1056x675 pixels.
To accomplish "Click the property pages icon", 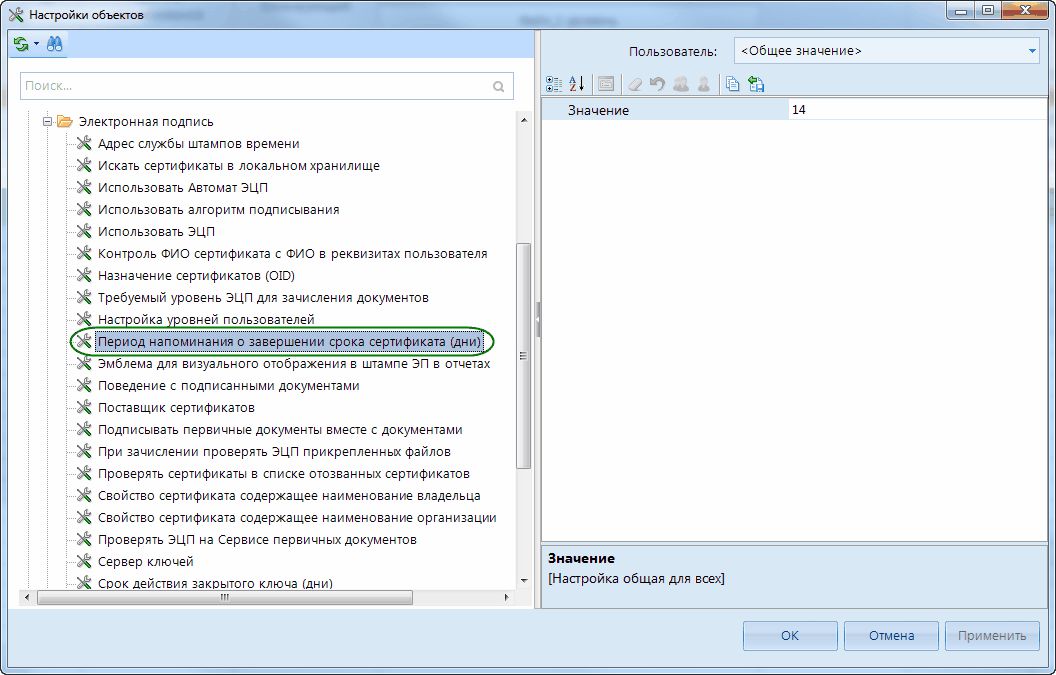I will coord(605,85).
